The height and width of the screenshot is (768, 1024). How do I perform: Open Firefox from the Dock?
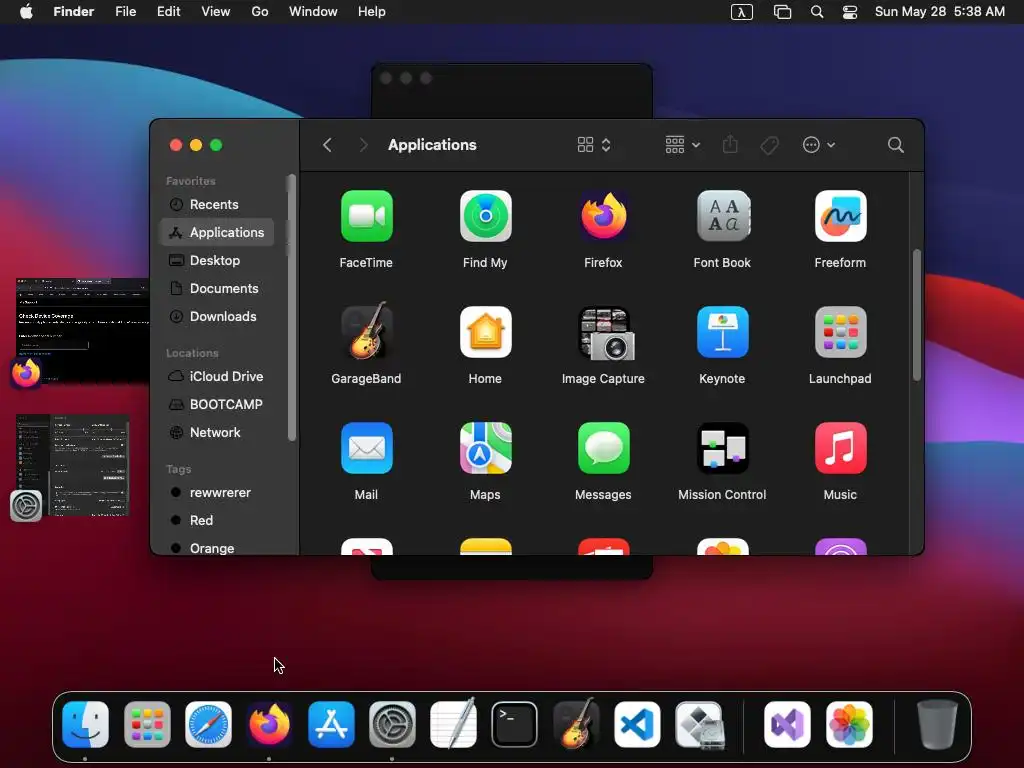coord(270,724)
